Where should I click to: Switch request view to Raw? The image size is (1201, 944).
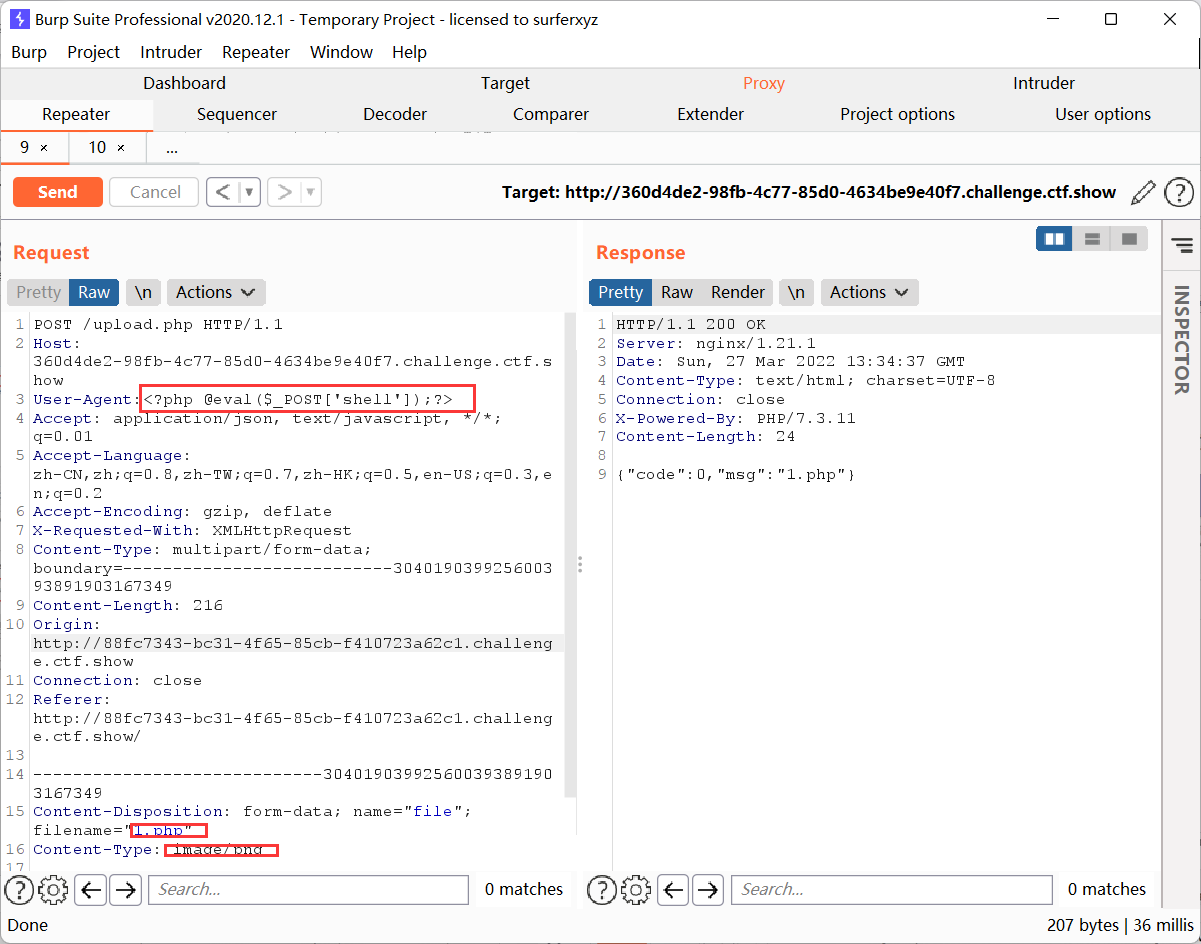coord(94,292)
